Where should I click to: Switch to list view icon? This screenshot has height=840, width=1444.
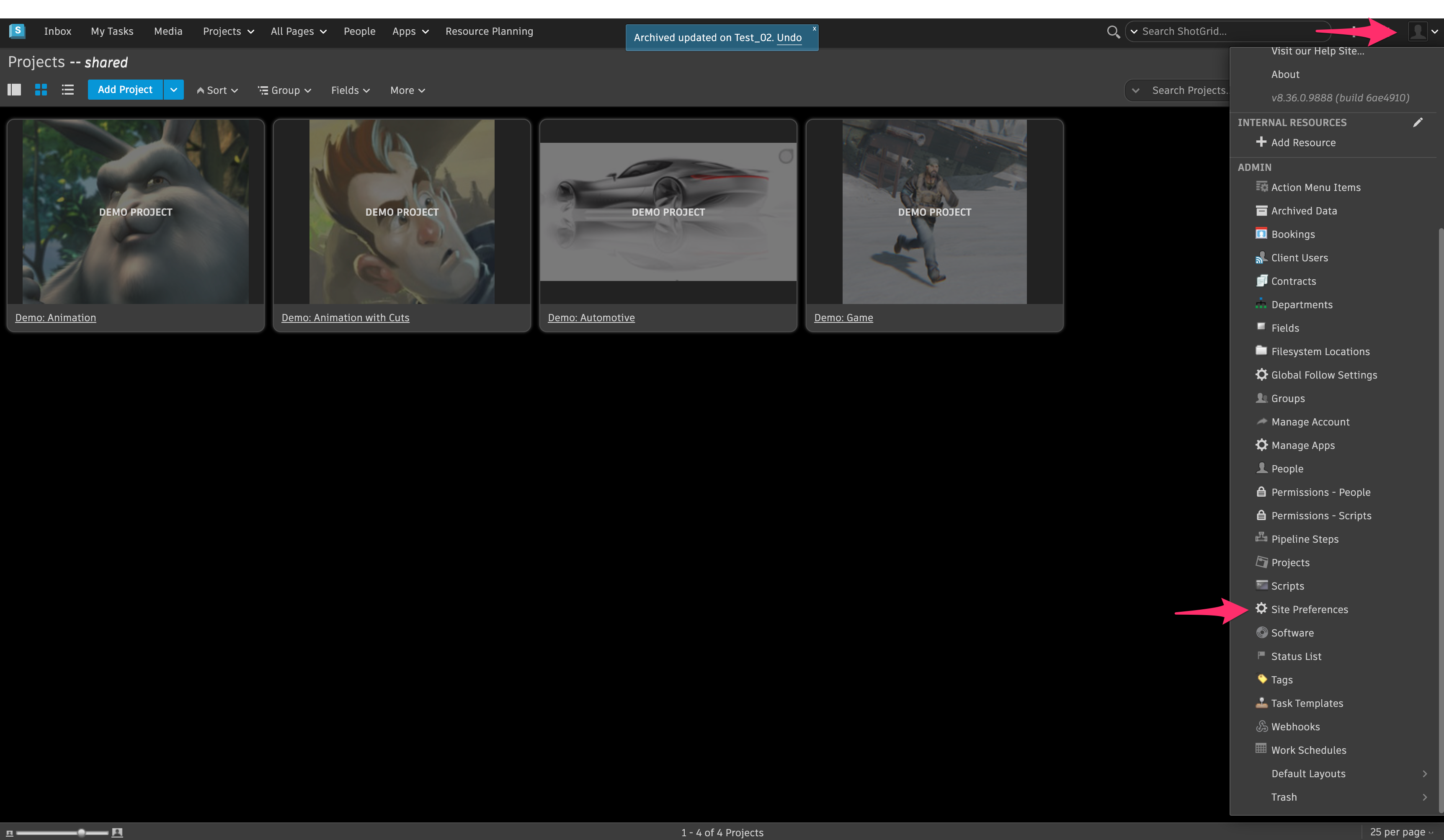[x=67, y=90]
